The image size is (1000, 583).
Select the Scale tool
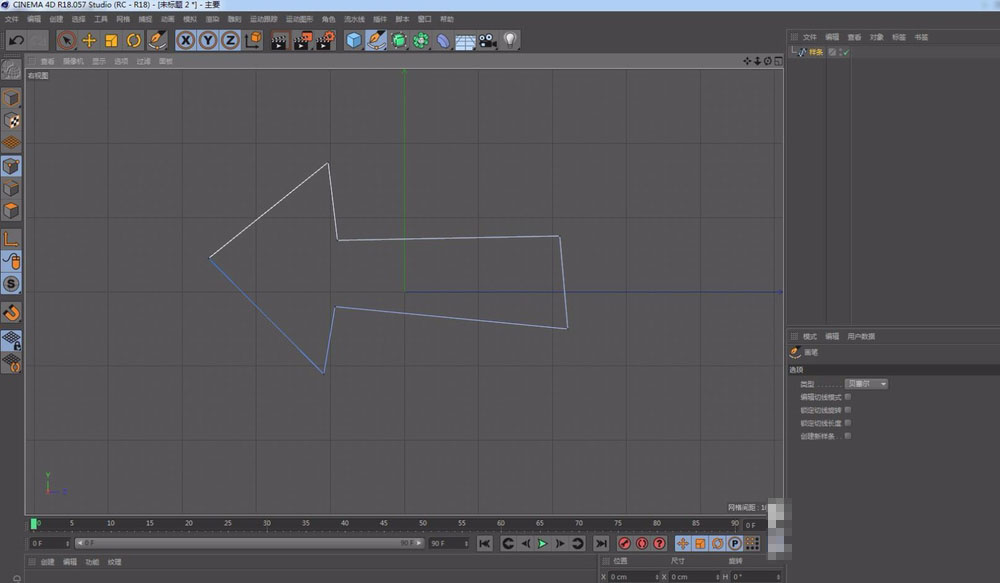pyautogui.click(x=112, y=40)
